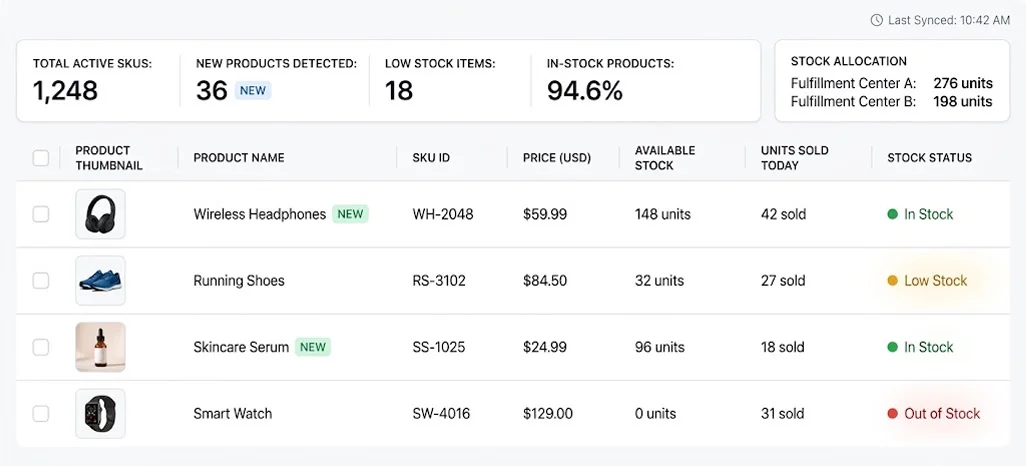
Task: Click the 31 sold cell
Action: [782, 414]
